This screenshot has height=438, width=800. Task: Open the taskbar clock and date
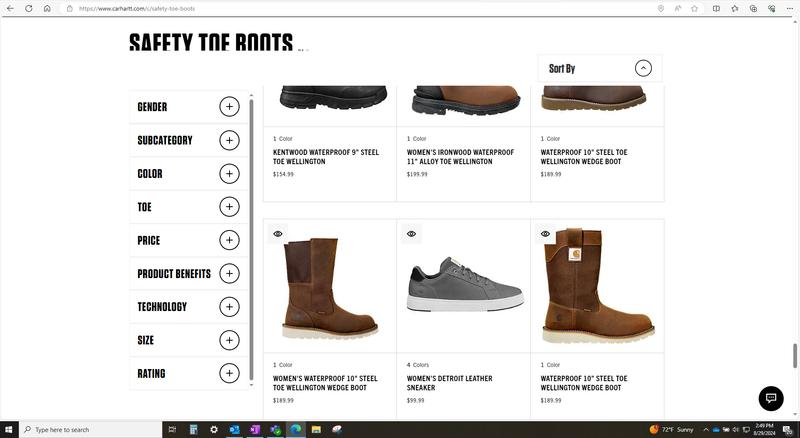point(764,429)
